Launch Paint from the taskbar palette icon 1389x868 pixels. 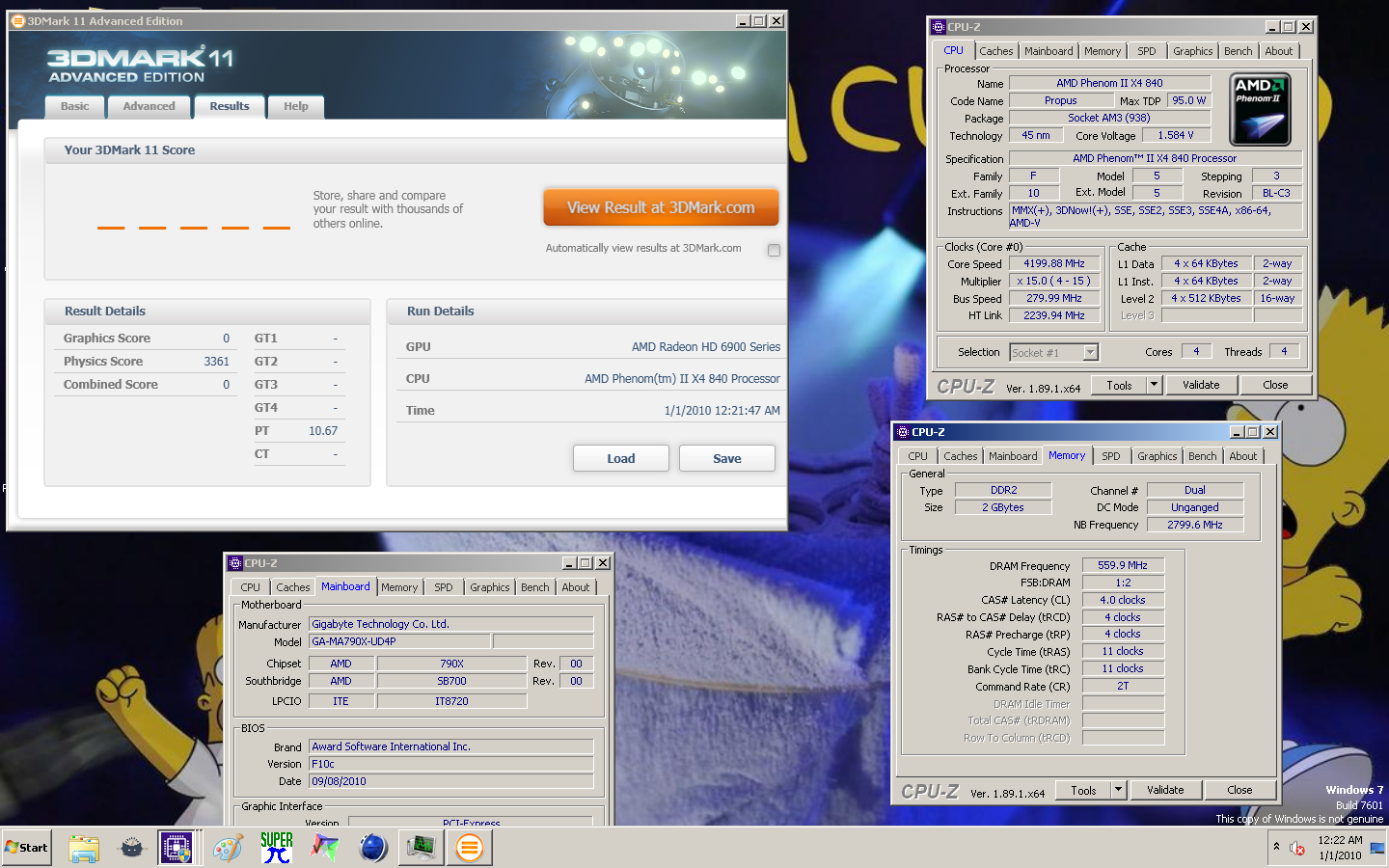(228, 848)
